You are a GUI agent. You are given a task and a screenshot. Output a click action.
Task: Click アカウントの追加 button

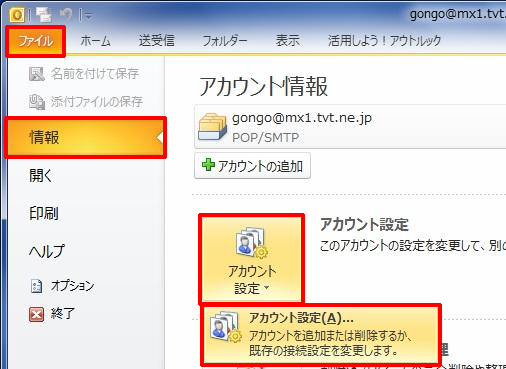252,166
